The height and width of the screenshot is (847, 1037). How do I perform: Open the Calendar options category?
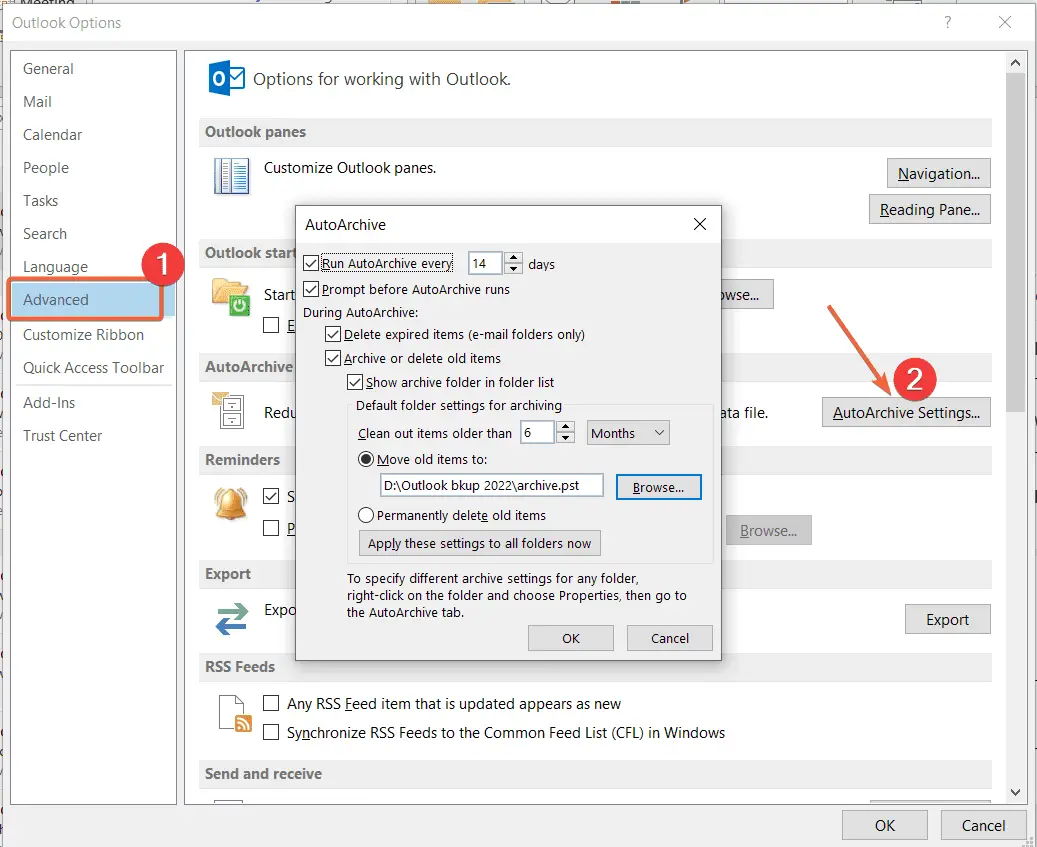pos(52,135)
